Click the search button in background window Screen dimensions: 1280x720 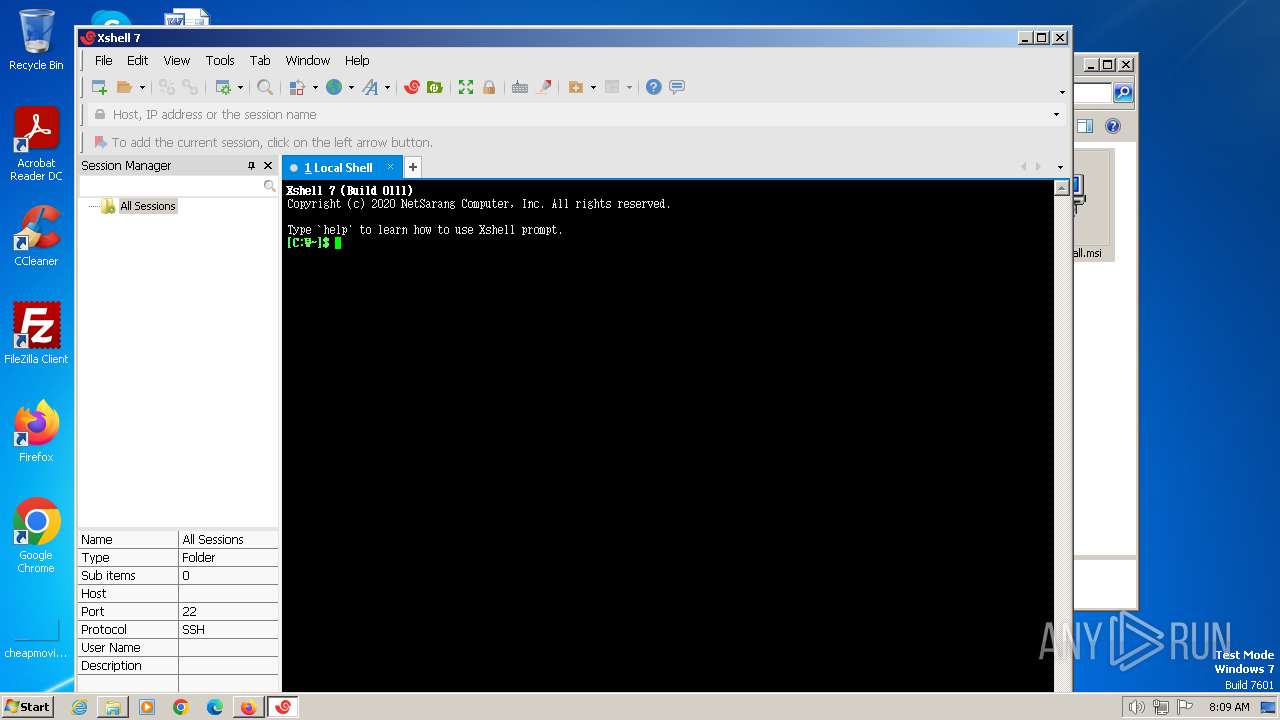point(1123,93)
